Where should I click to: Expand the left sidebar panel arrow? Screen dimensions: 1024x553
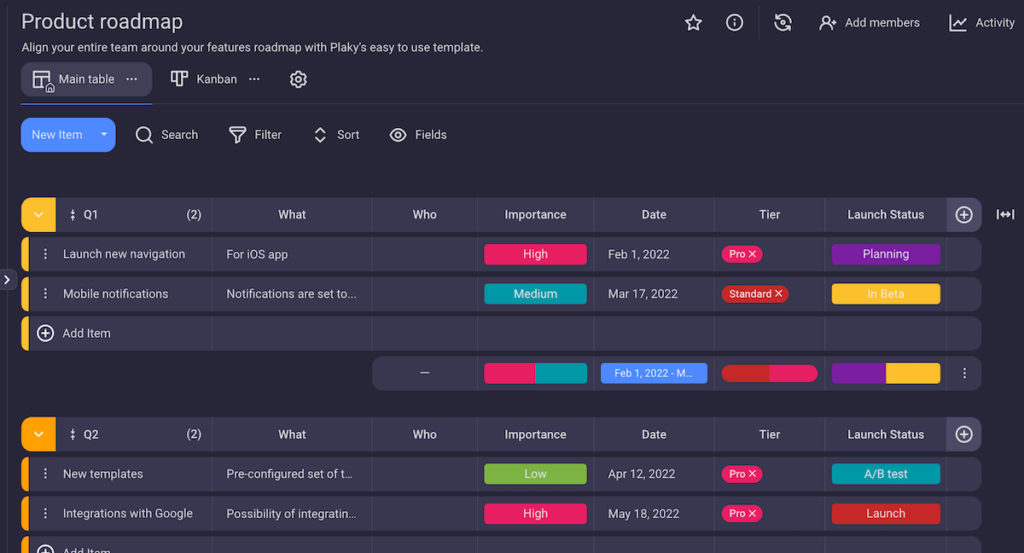coord(7,280)
